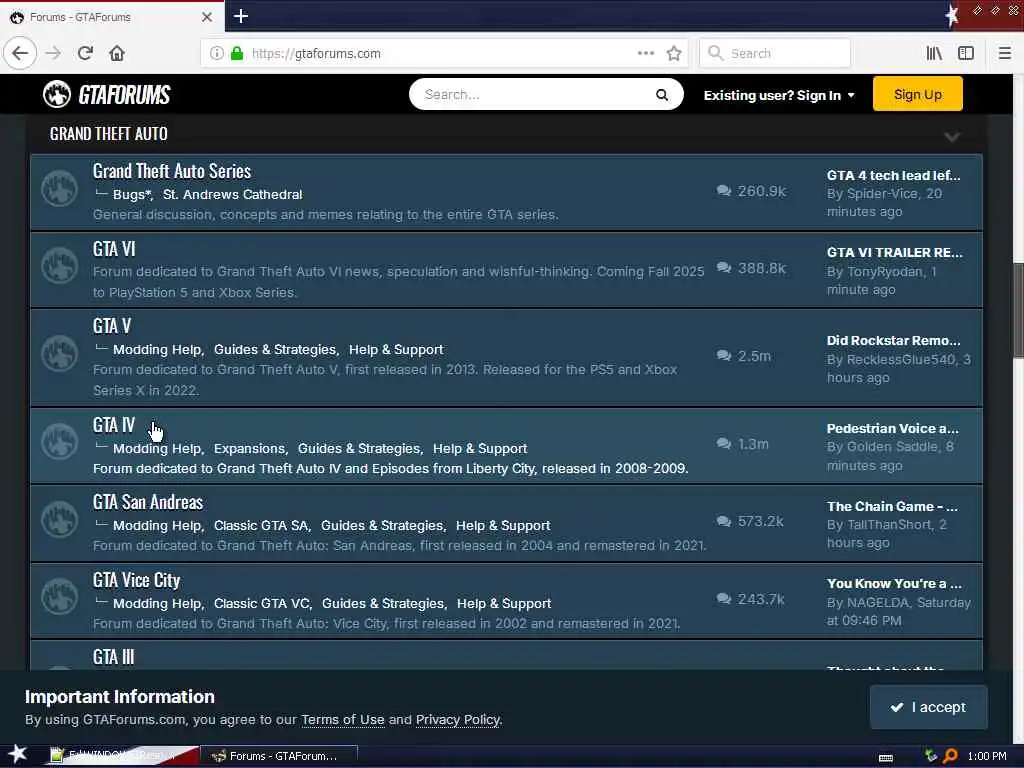
Task: Open page actions three-dot menu
Action: click(x=645, y=53)
